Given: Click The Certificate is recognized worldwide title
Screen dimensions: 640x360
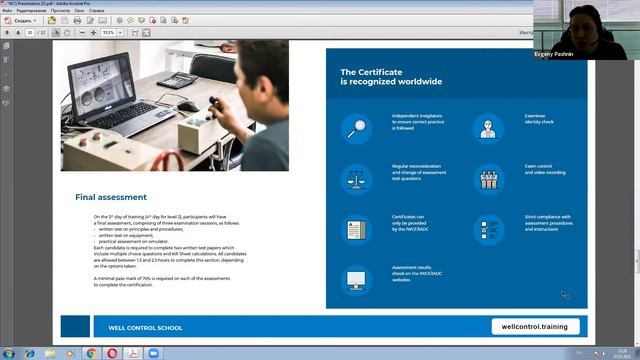Looking at the screenshot, I should tap(391, 77).
